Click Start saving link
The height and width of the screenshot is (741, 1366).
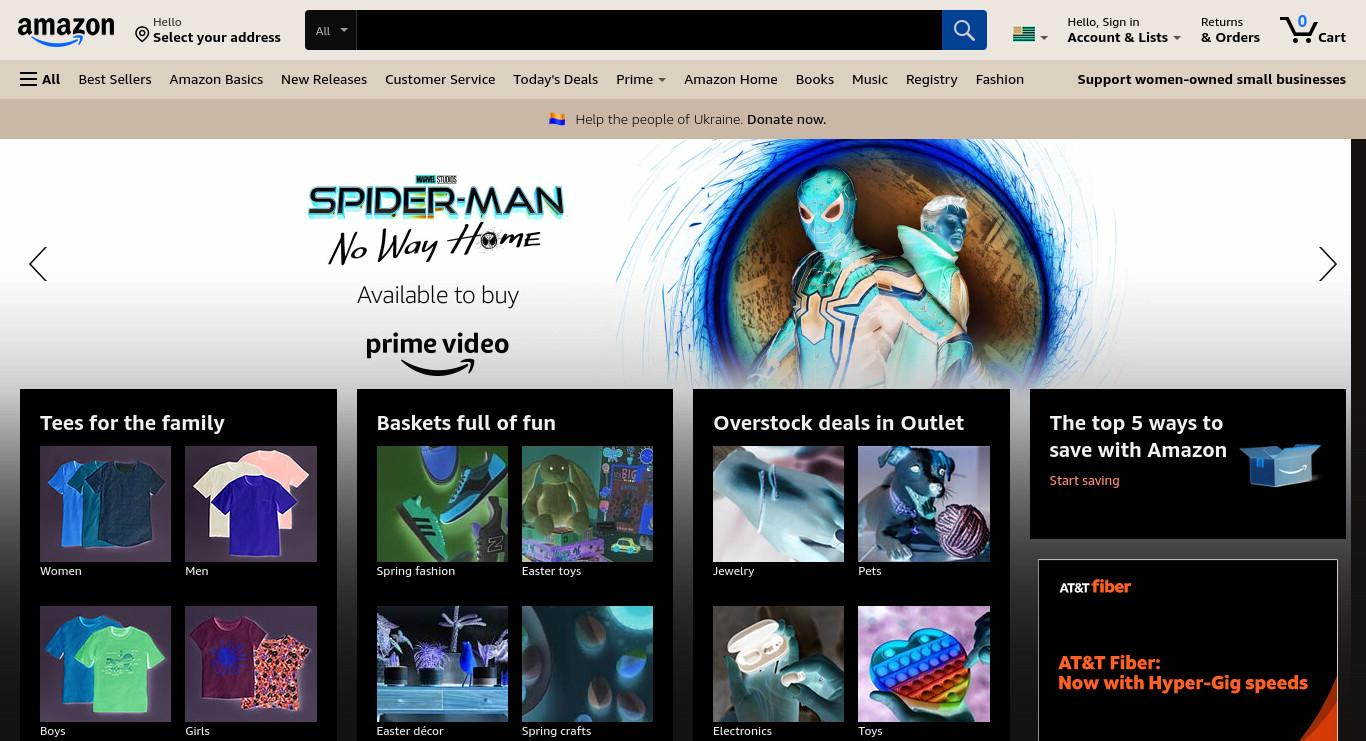point(1084,480)
